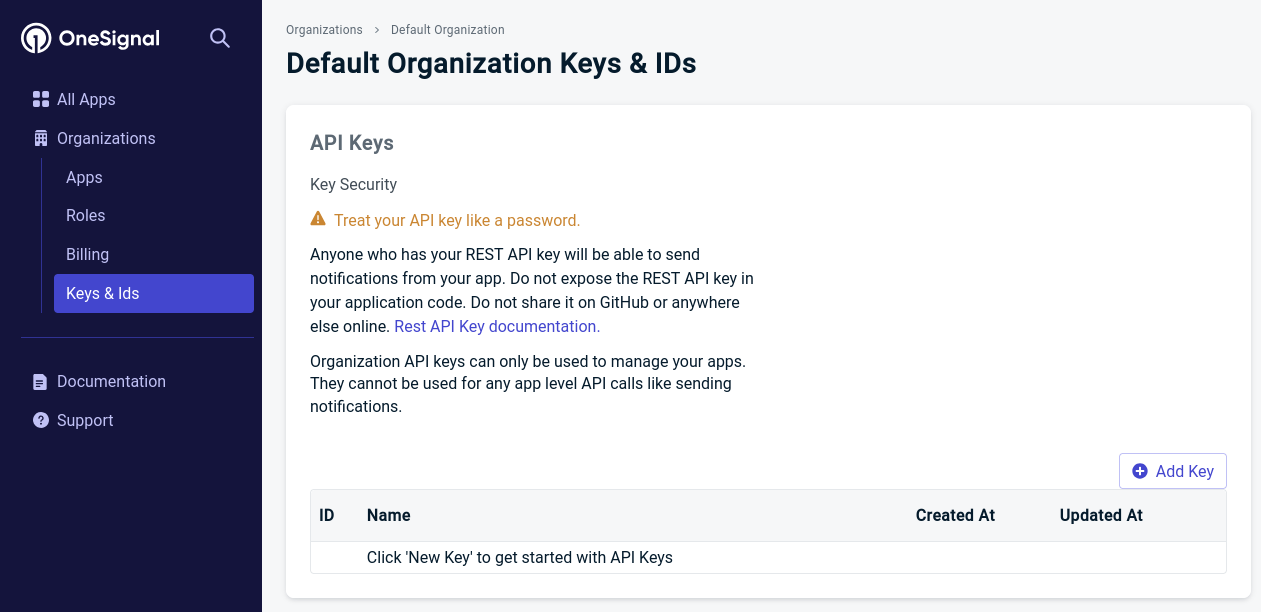Viewport: 1261px width, 612px height.
Task: Open the Billing section
Action: click(x=87, y=254)
